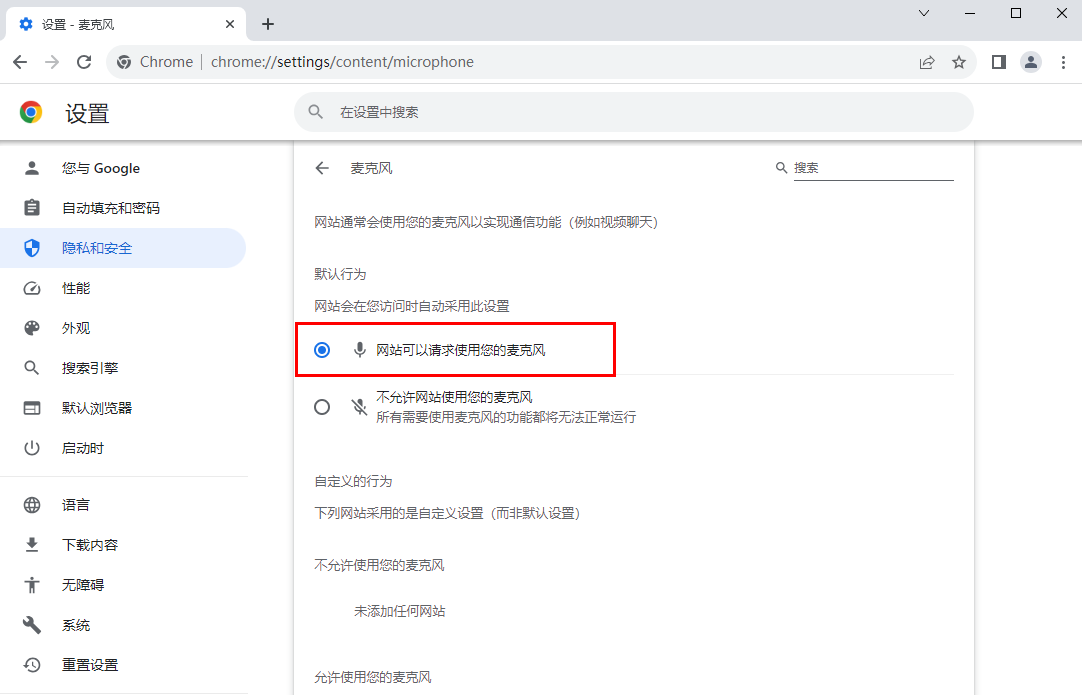Click the palette icon beside 外观
The image size is (1082, 695).
pyautogui.click(x=32, y=328)
